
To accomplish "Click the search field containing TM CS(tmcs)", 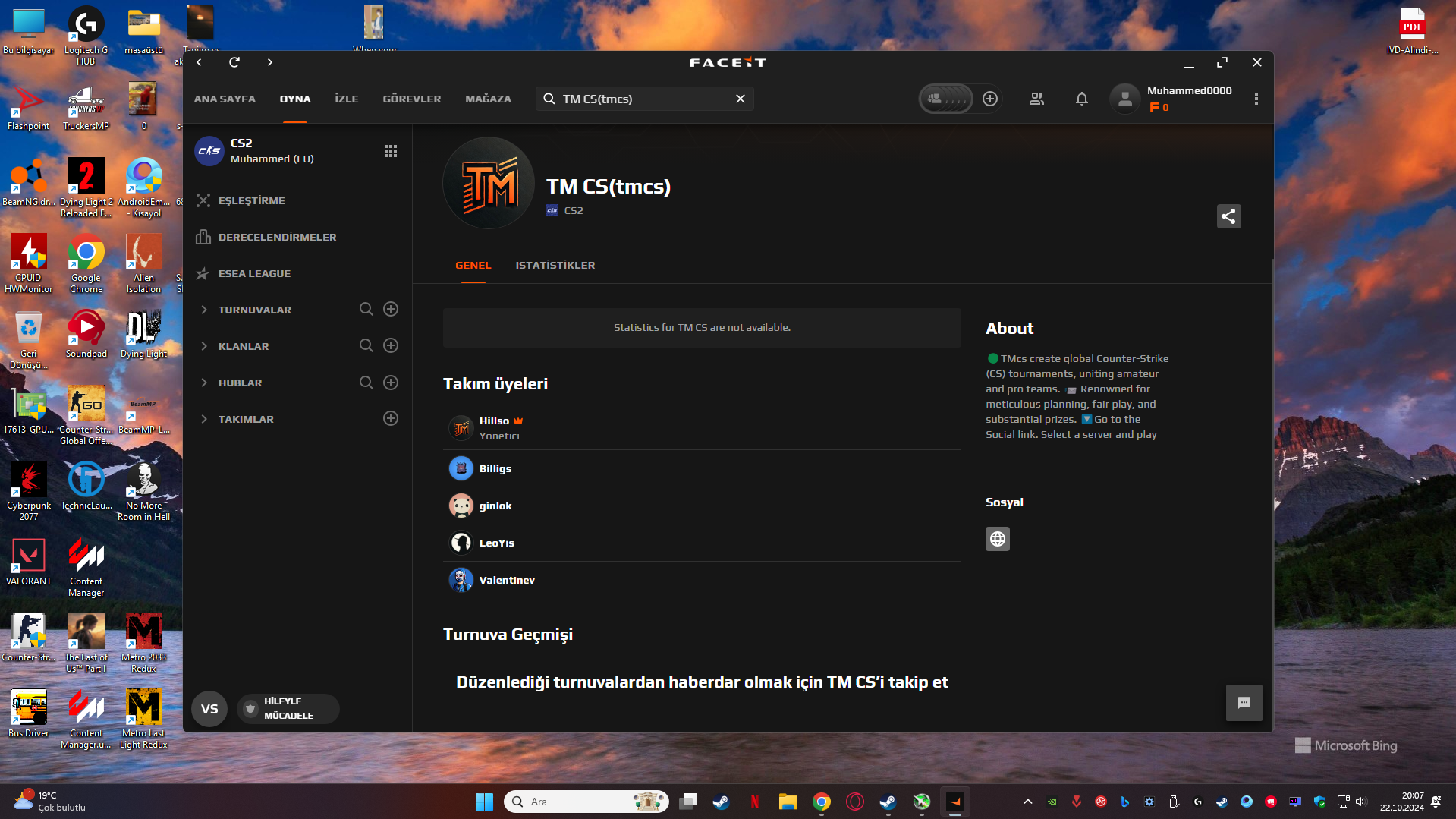I will (x=644, y=99).
